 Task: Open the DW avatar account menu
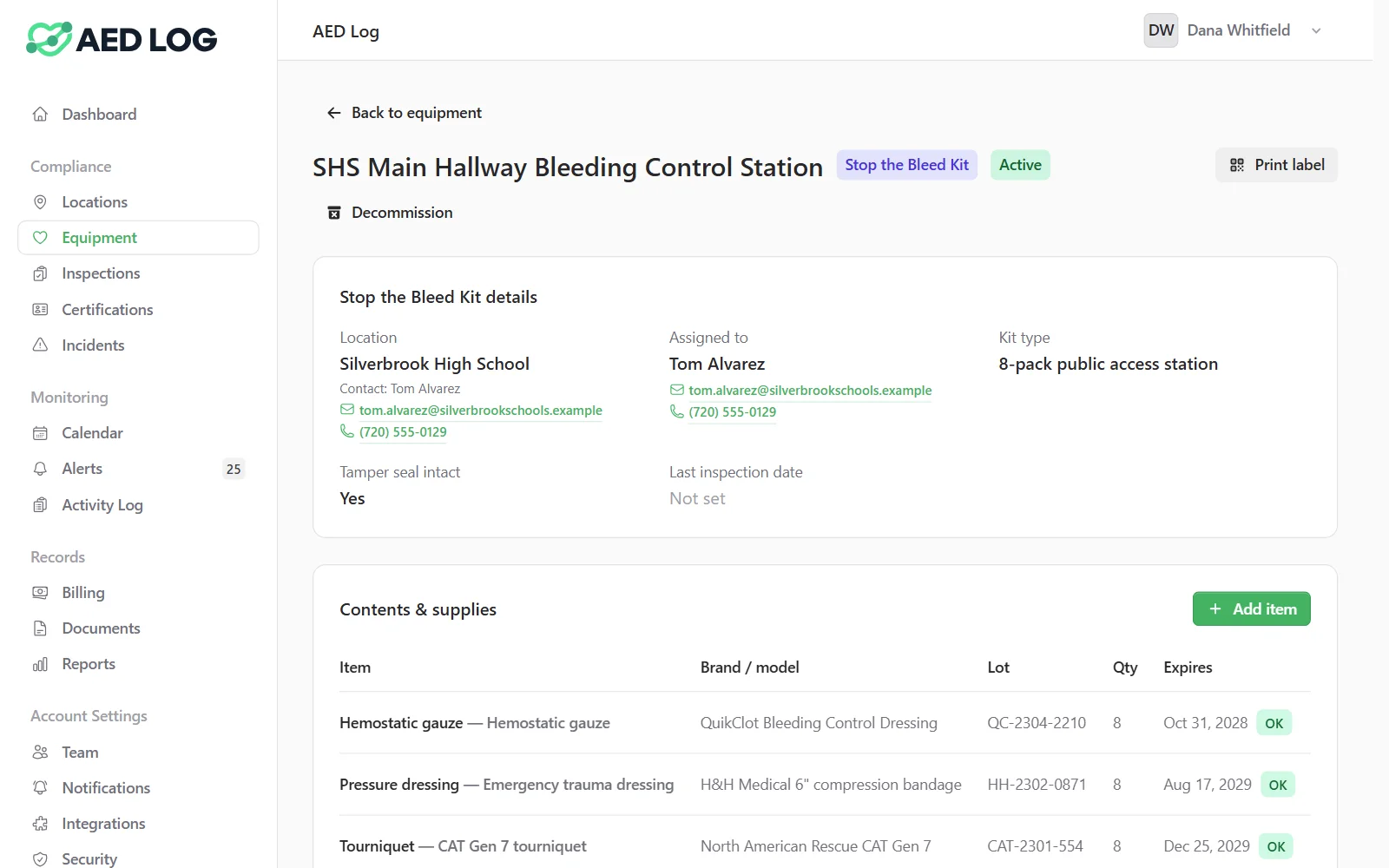pos(1161,30)
